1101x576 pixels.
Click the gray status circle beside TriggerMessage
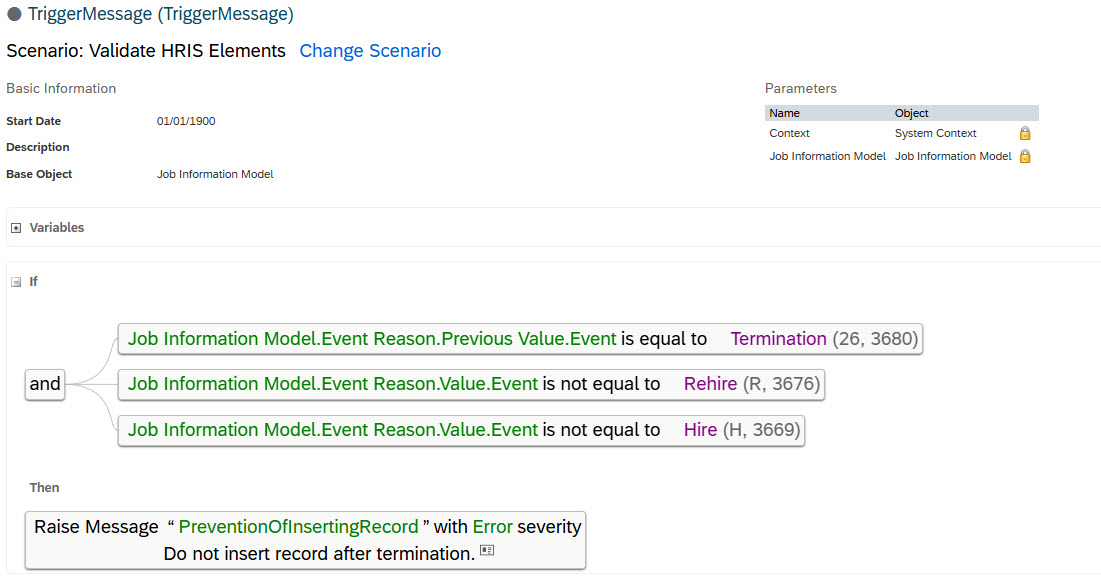pos(14,14)
